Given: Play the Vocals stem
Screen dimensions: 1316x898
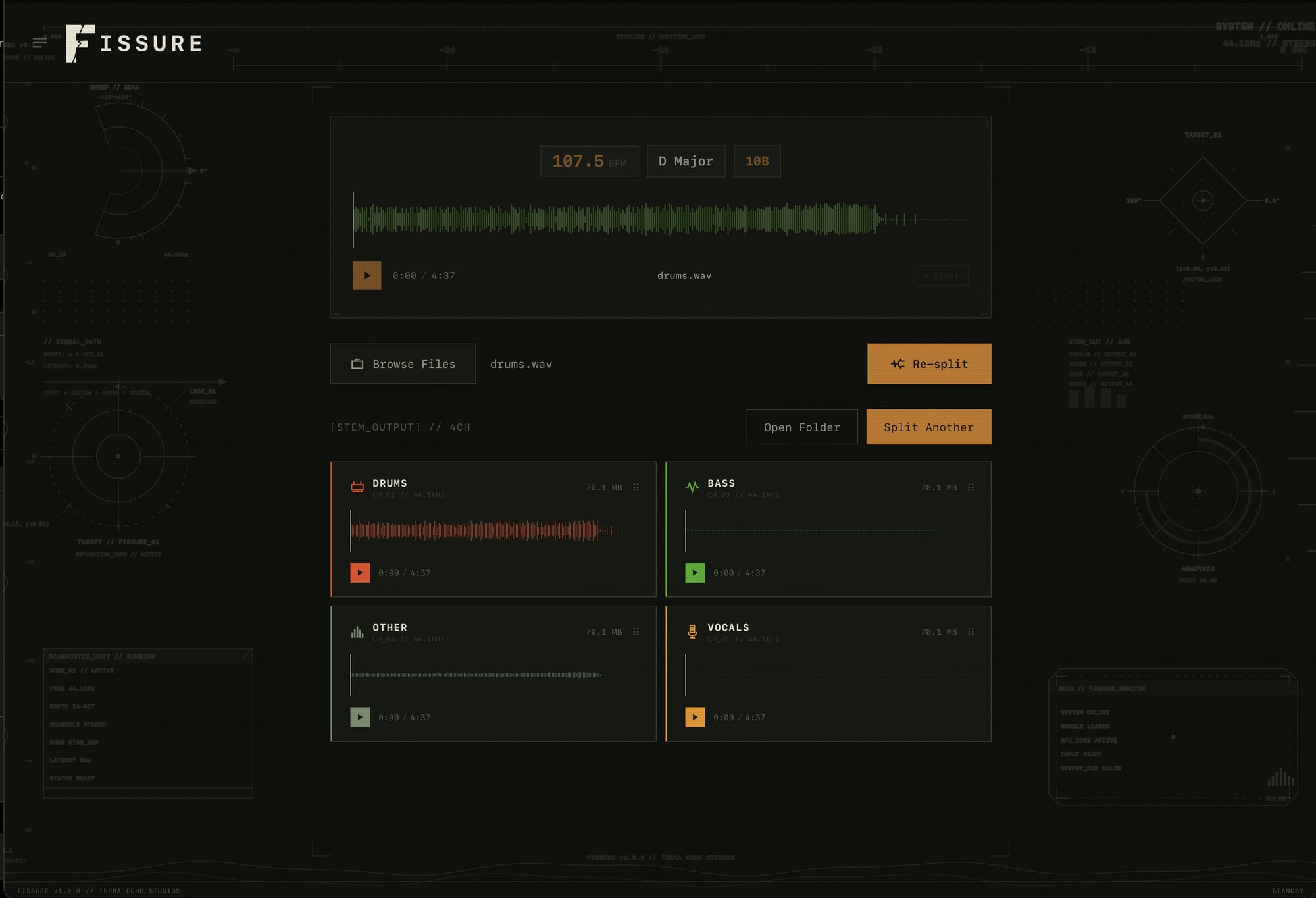Looking at the screenshot, I should click(x=695, y=717).
